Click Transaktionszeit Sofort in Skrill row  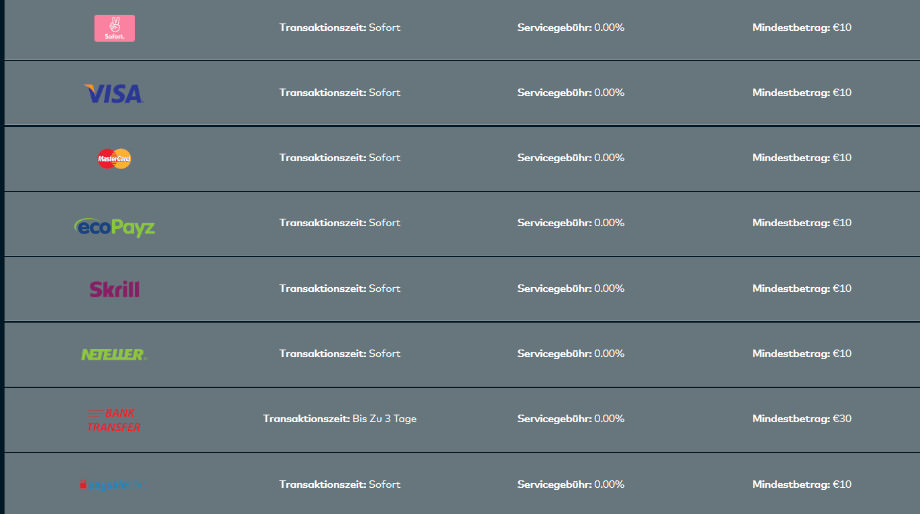(340, 288)
